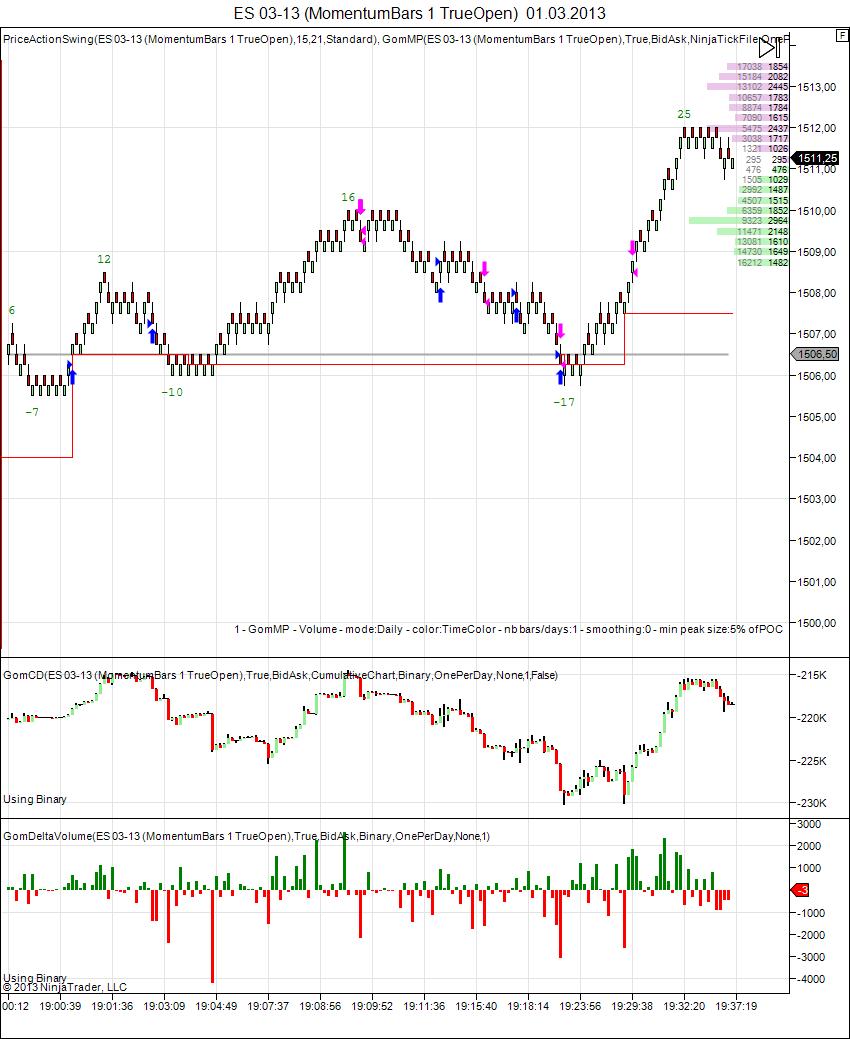The image size is (850, 1039).
Task: Select the swing low label -17
Action: 564,402
